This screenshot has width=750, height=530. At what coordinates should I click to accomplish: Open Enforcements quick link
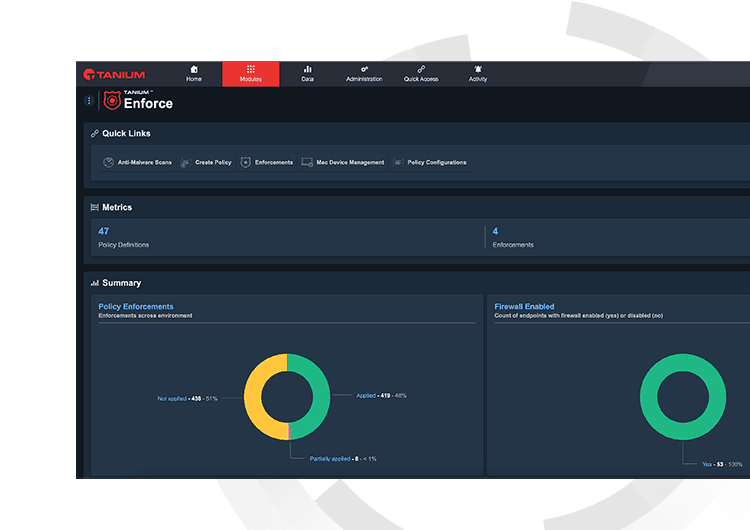(x=267, y=163)
